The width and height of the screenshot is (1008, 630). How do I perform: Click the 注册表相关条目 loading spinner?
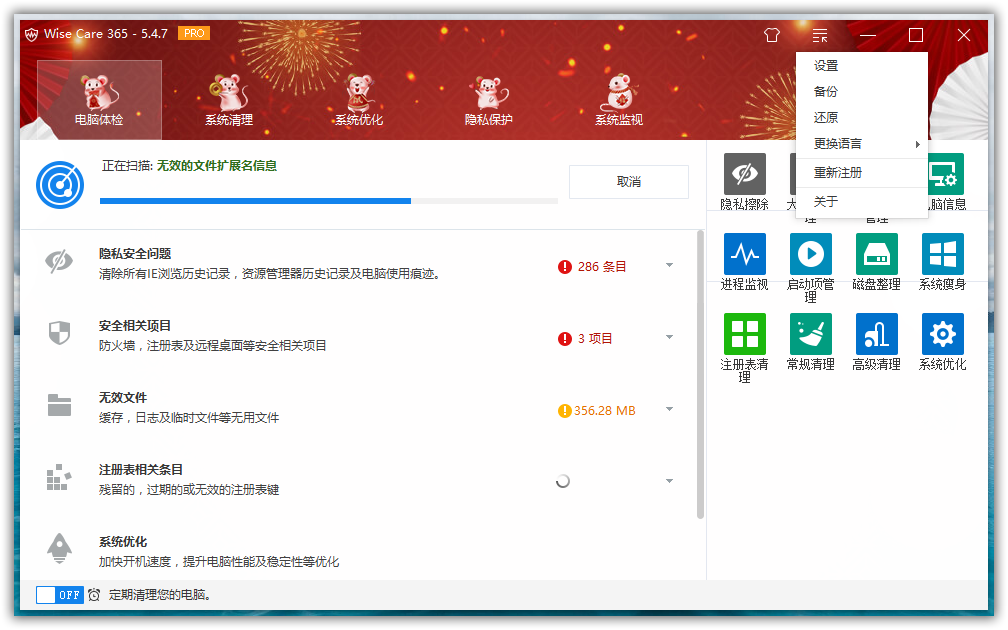click(x=562, y=482)
